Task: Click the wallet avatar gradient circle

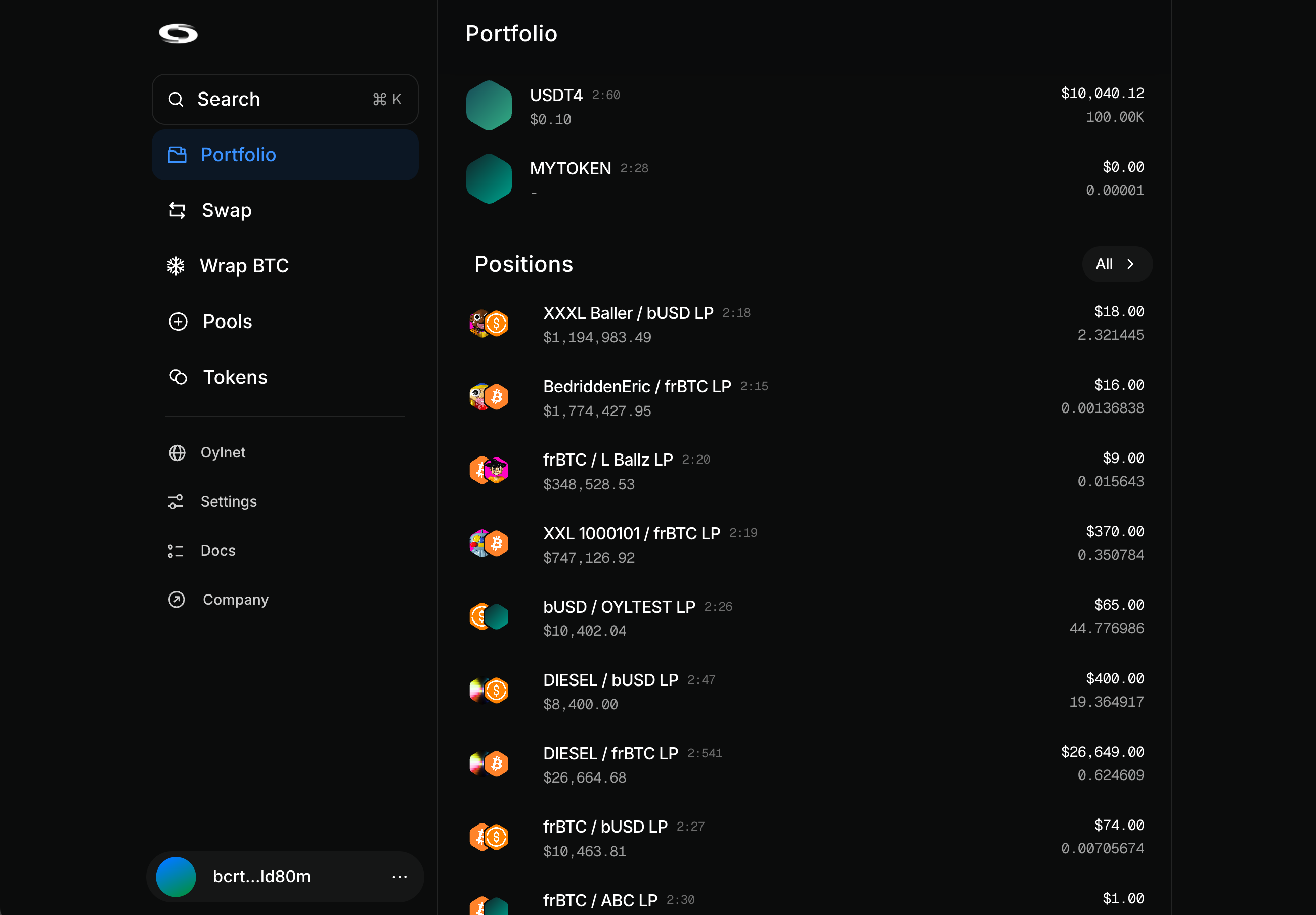Action: [176, 877]
